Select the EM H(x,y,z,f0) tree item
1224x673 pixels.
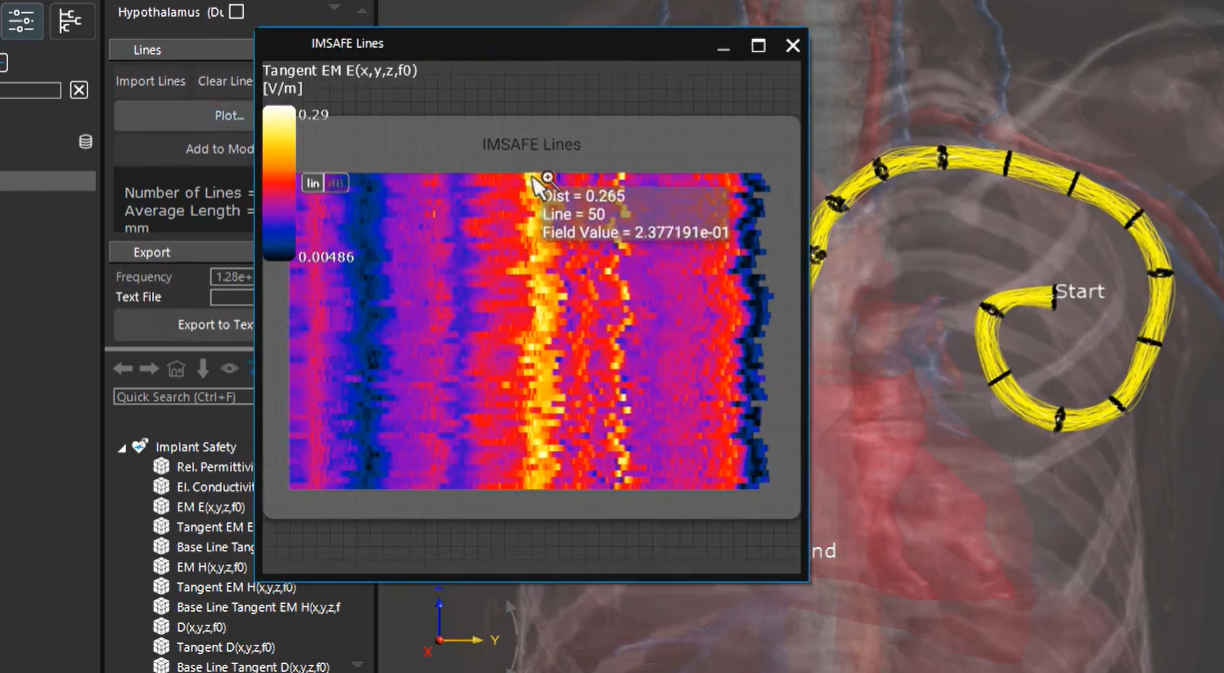tap(211, 567)
